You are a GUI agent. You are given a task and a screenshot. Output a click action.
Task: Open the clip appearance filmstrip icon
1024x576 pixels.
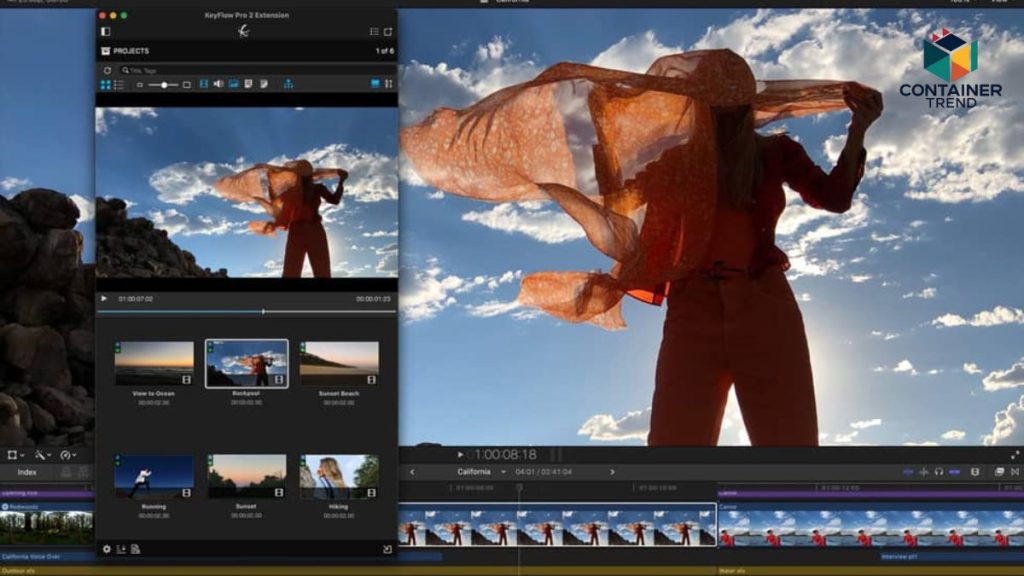click(974, 472)
